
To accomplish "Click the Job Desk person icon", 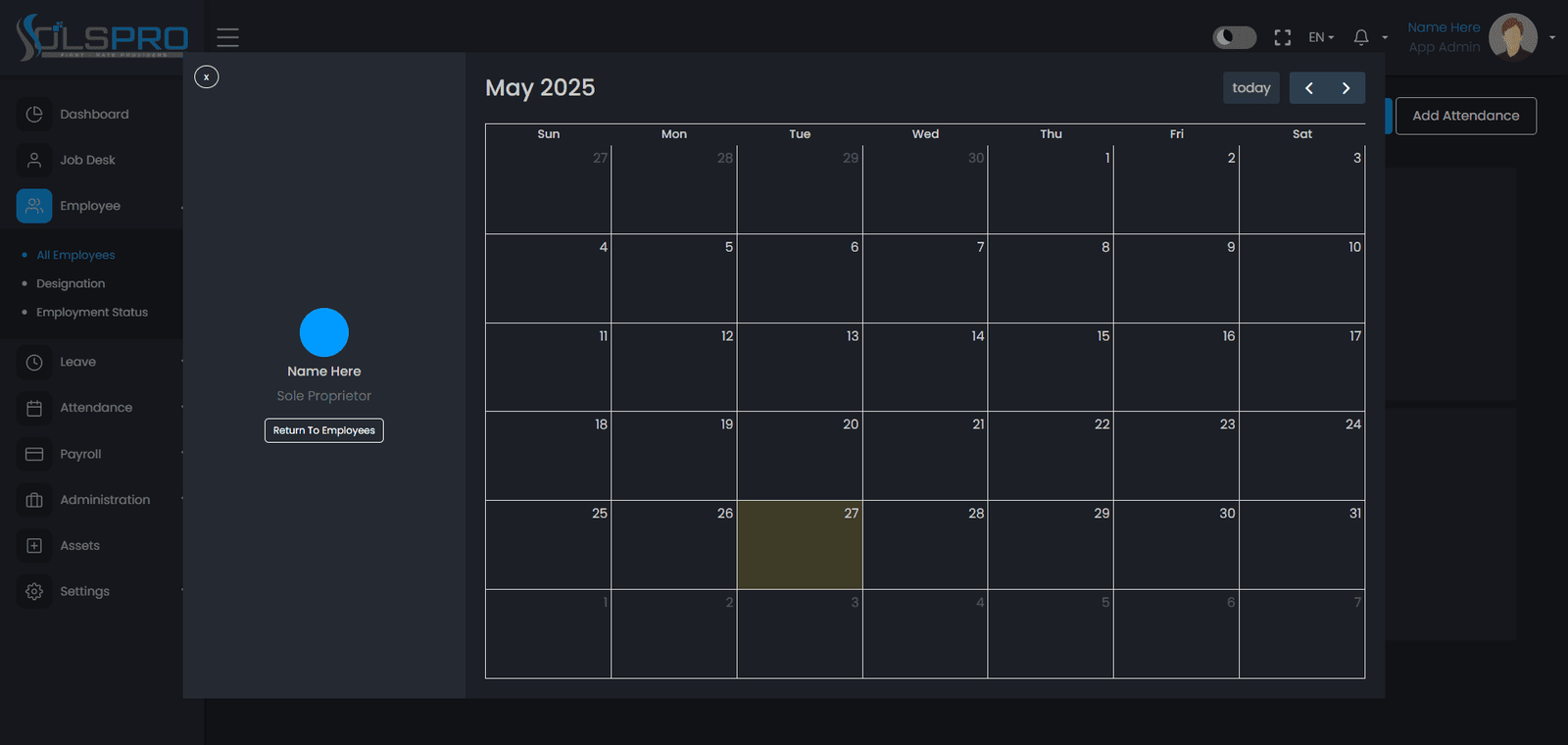I will tap(34, 160).
